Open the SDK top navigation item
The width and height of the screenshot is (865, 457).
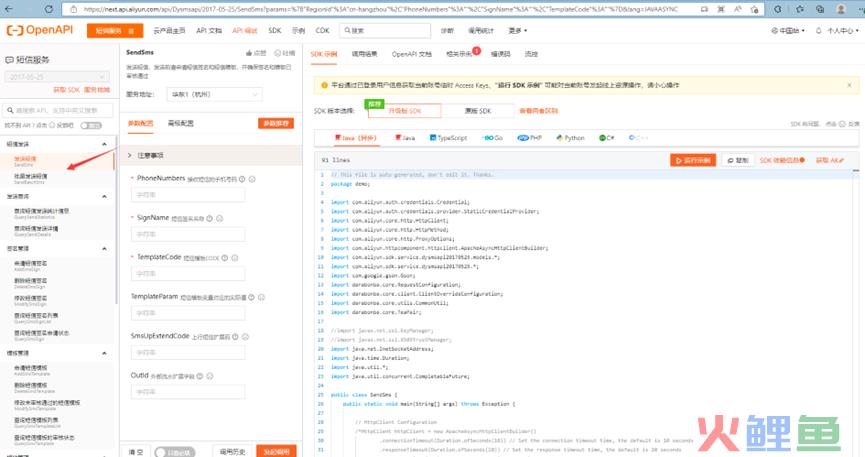pyautogui.click(x=275, y=31)
